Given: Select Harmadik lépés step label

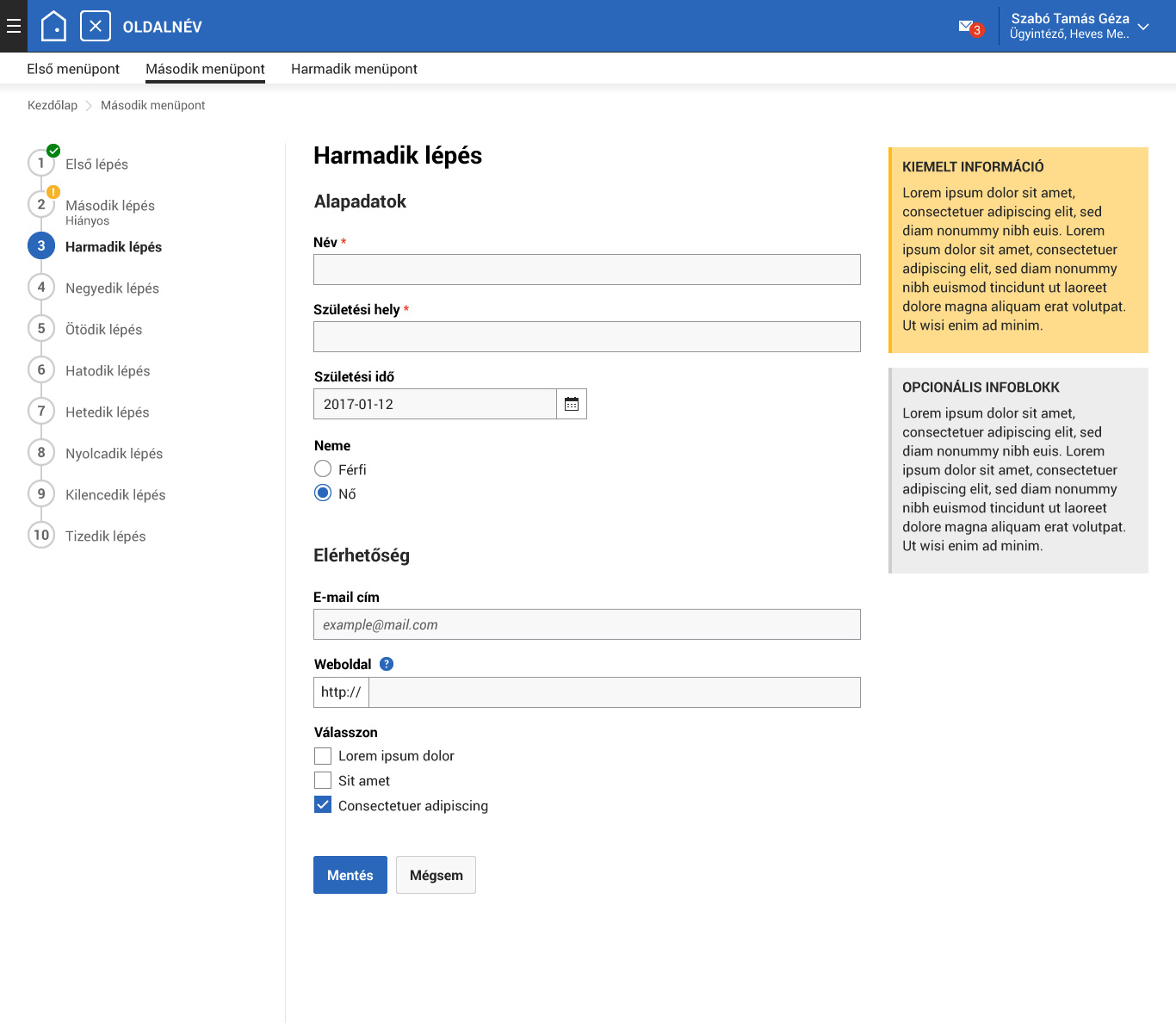Looking at the screenshot, I should pyautogui.click(x=114, y=247).
